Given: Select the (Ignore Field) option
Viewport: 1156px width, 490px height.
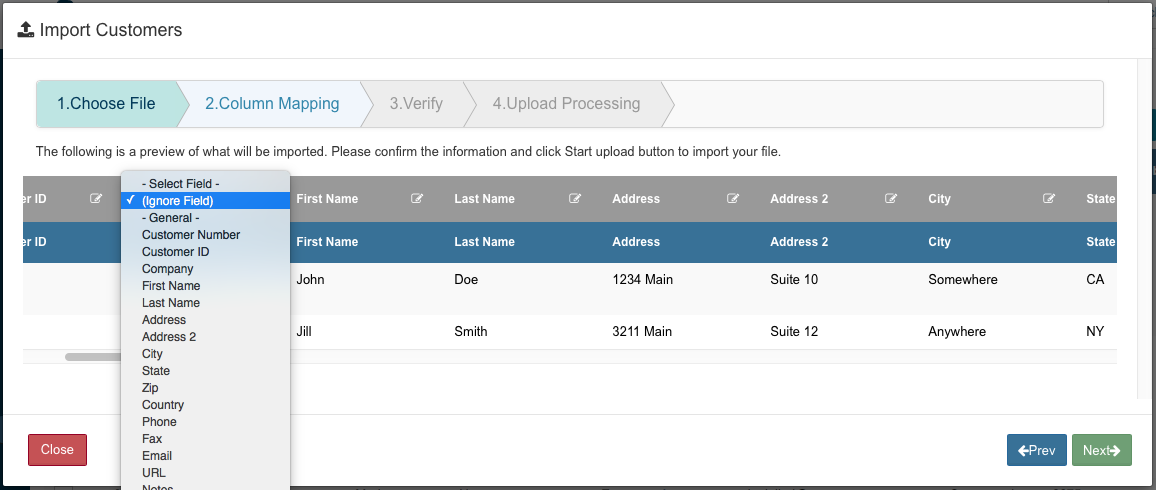Looking at the screenshot, I should point(178,201).
